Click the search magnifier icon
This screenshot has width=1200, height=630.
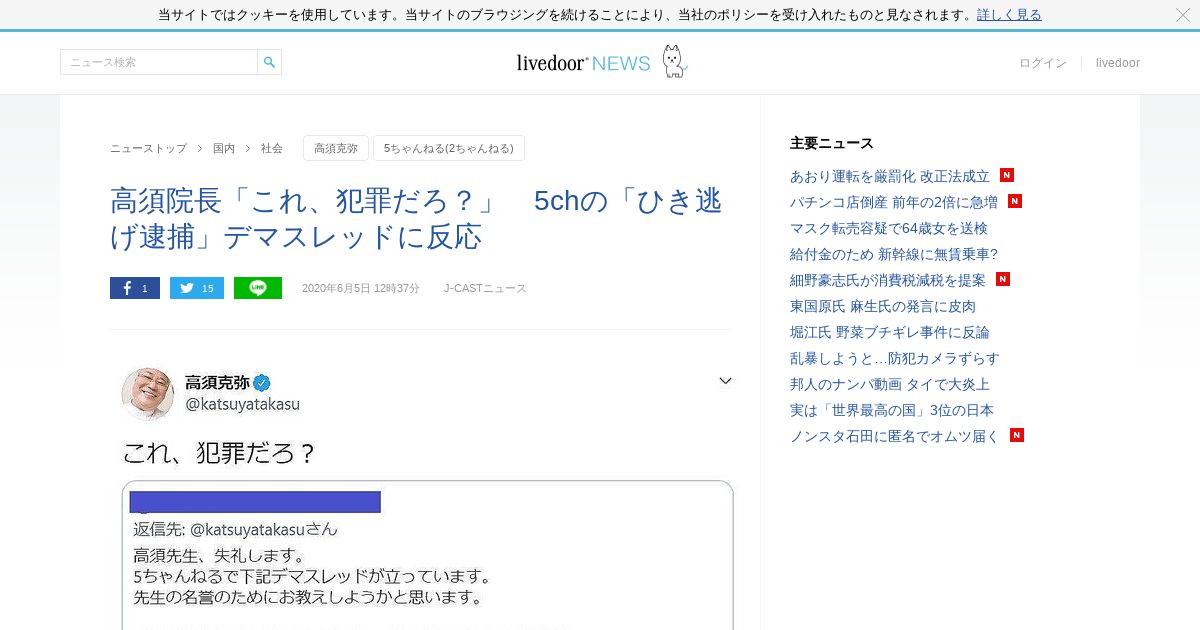[x=269, y=62]
